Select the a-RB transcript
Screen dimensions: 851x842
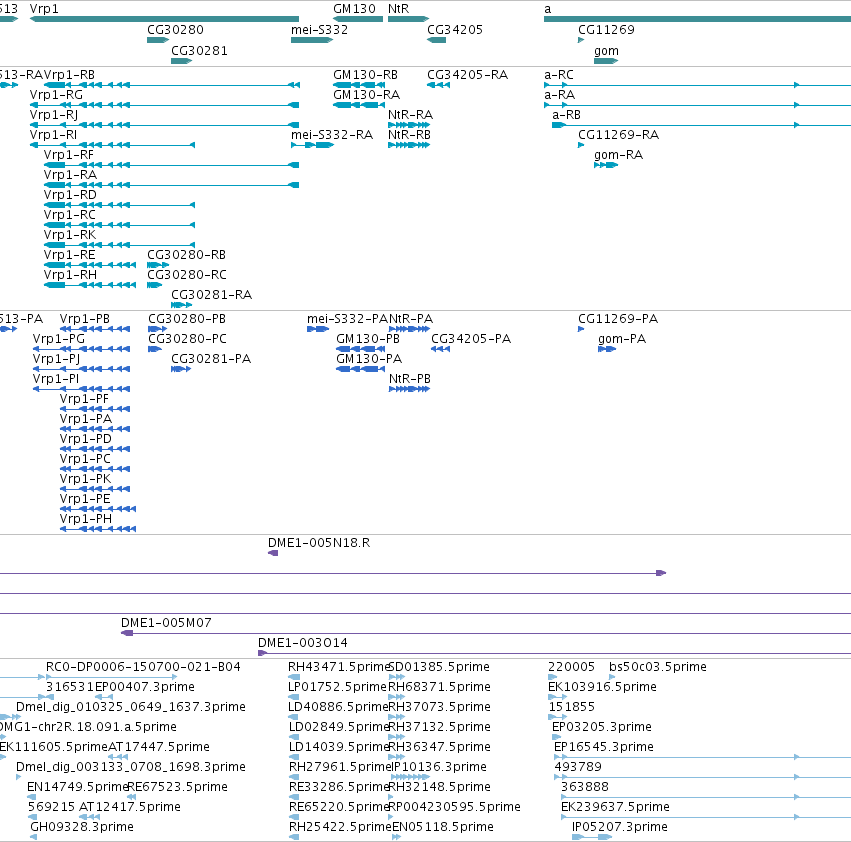[x=701, y=125]
